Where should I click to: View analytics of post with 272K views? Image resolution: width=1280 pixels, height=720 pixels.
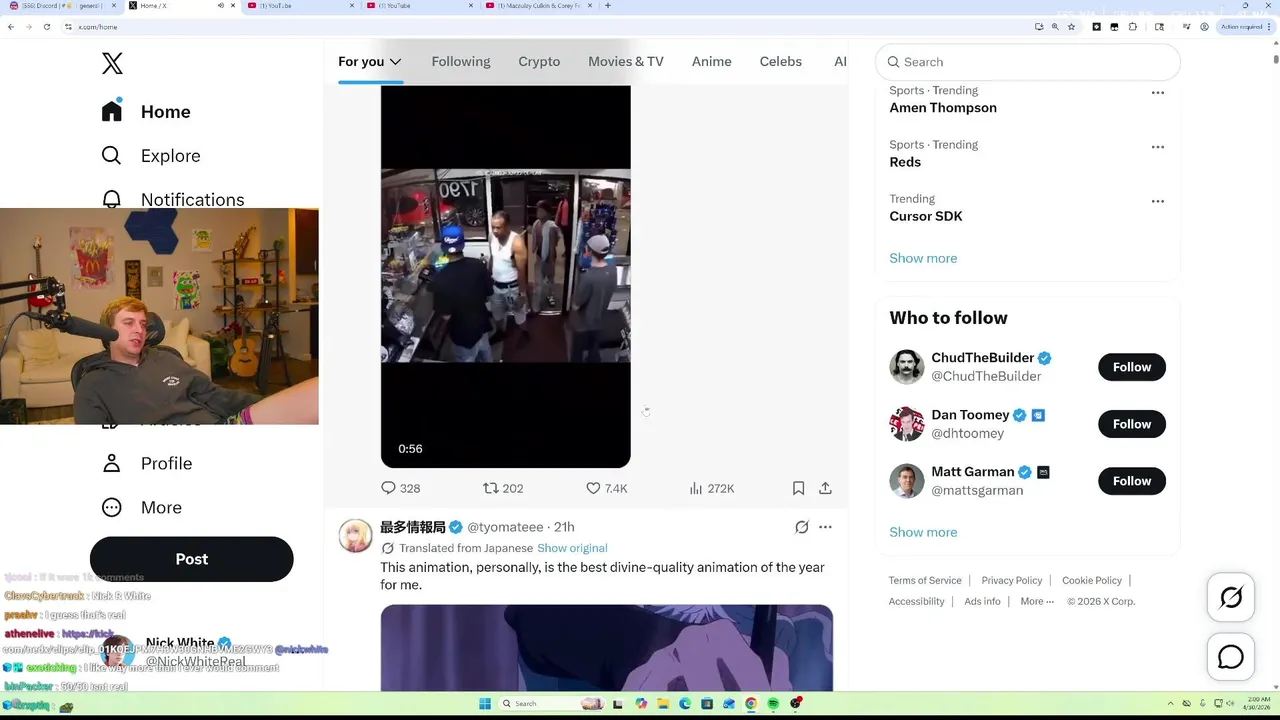[712, 488]
